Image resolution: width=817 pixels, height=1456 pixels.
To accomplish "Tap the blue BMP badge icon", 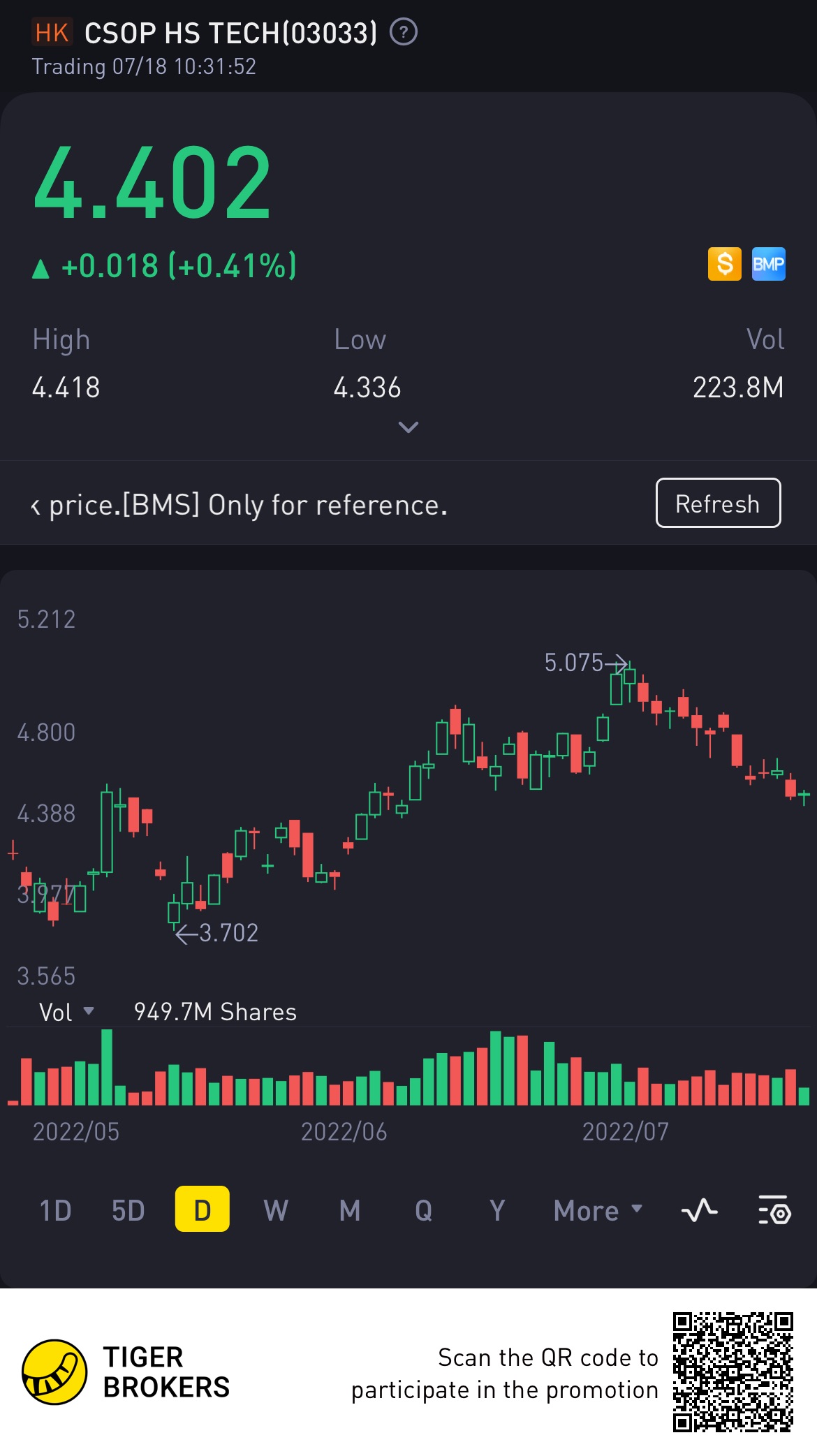I will pos(768,264).
